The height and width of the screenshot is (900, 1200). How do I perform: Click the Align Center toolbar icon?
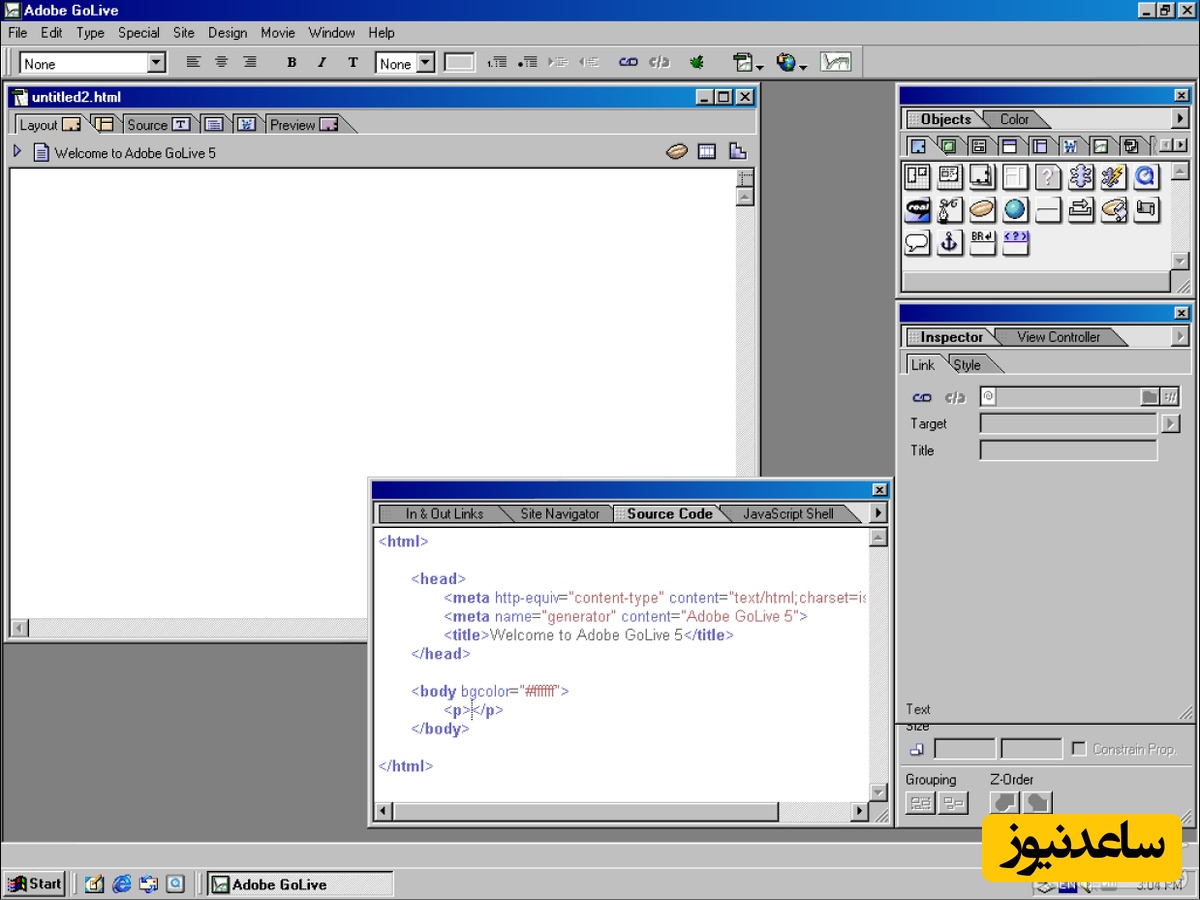point(222,63)
